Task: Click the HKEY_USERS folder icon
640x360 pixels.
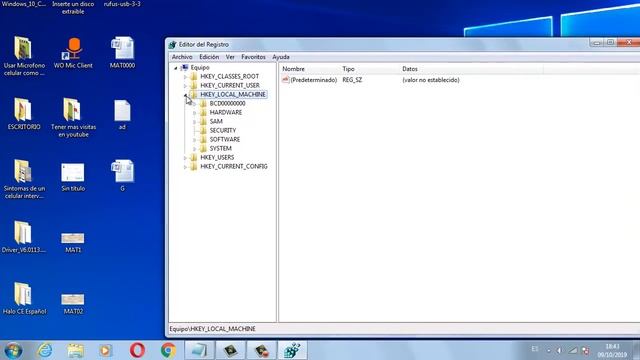Action: coord(194,157)
